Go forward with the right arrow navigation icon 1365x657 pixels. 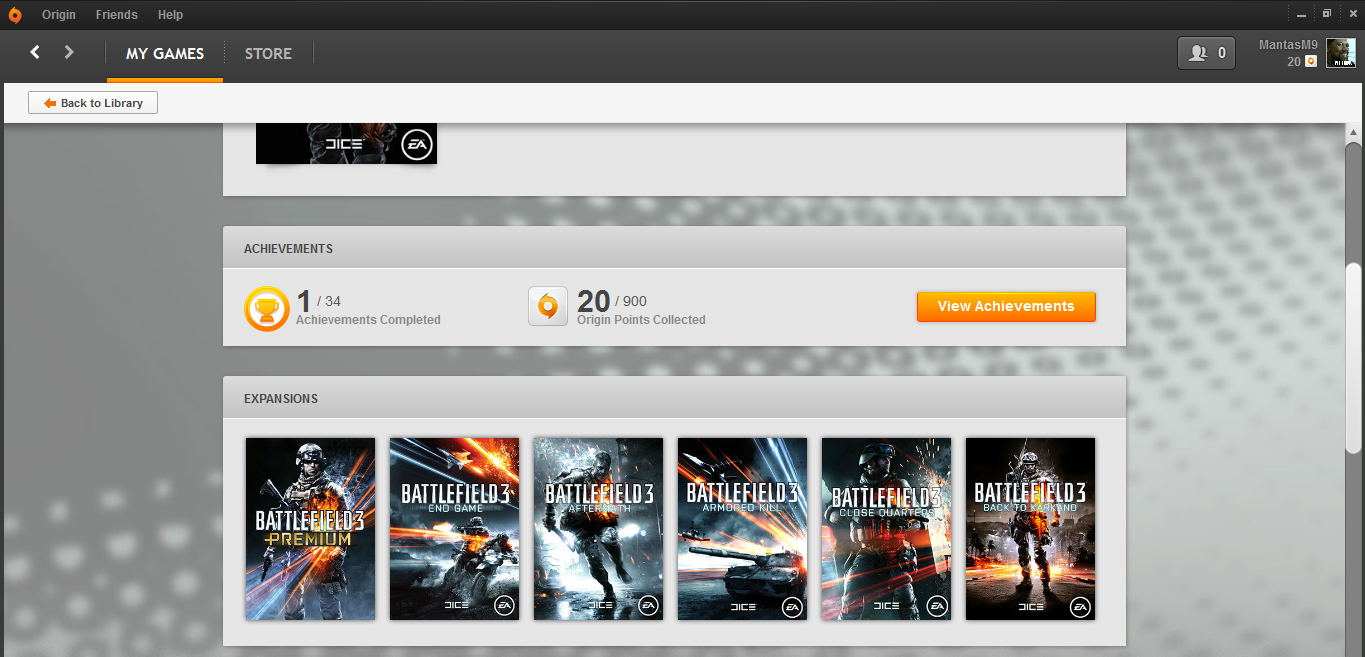(x=69, y=52)
